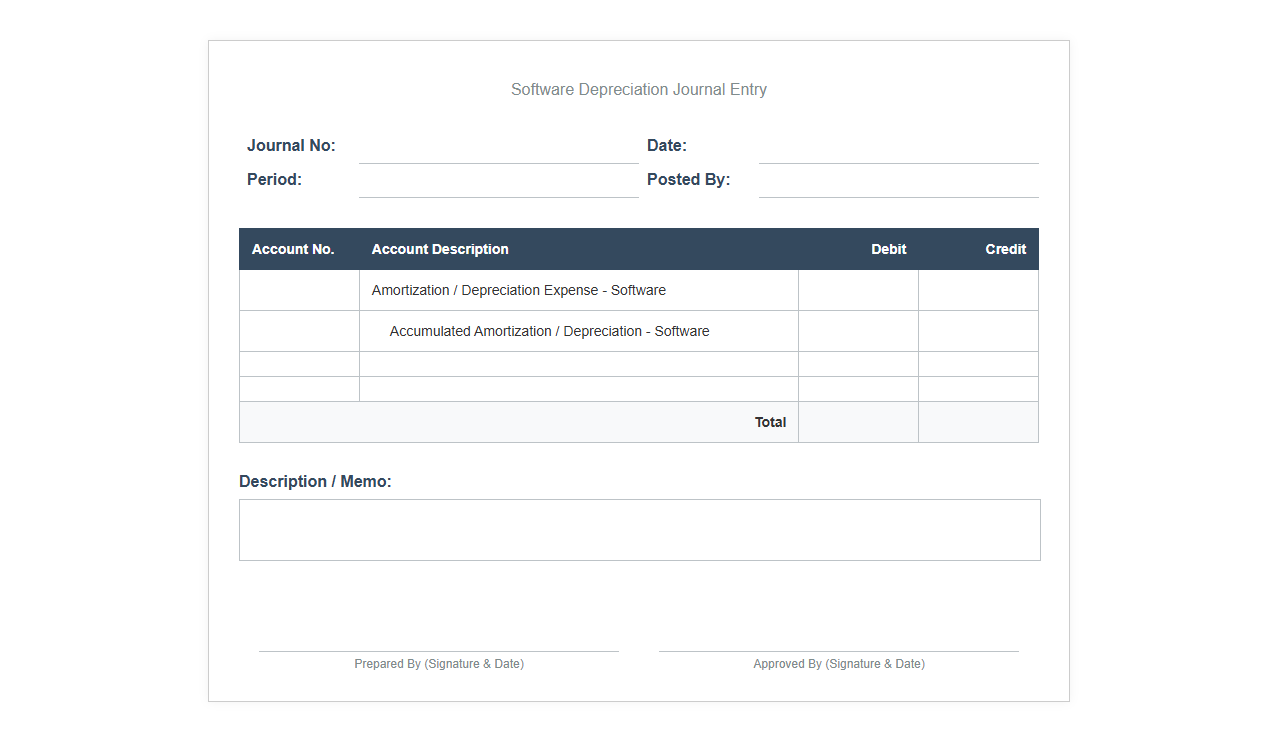Select Debit cell for Accumulated Amortization row
Screen dimensions: 1278x742
tap(858, 331)
